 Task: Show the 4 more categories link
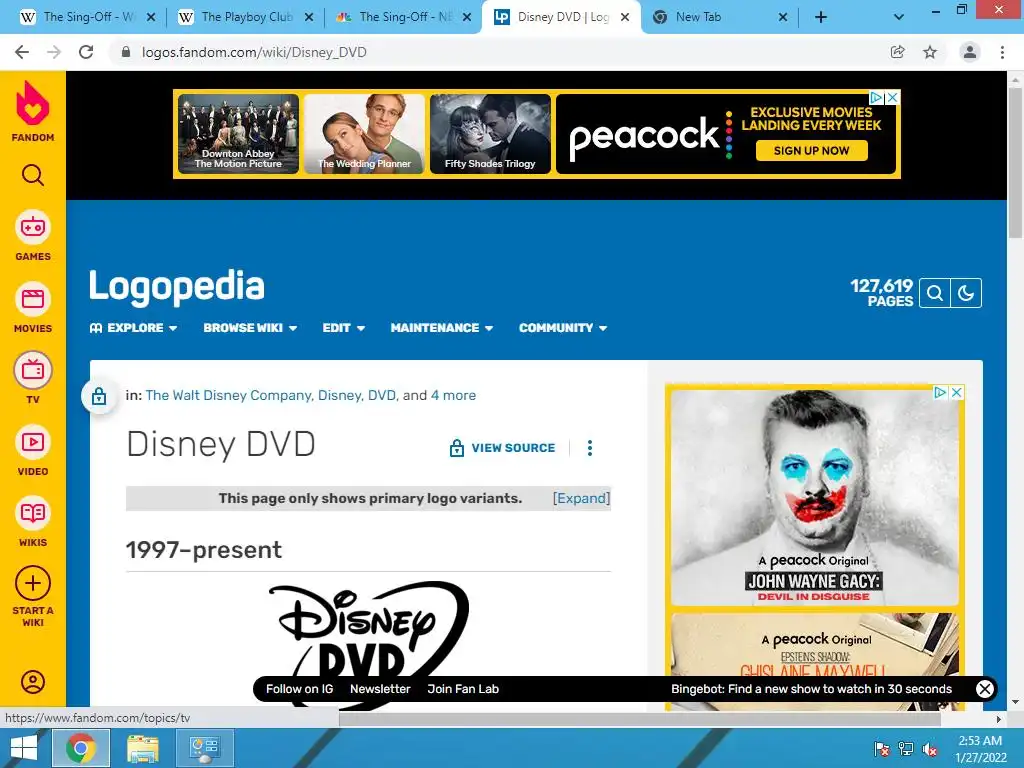(x=453, y=396)
